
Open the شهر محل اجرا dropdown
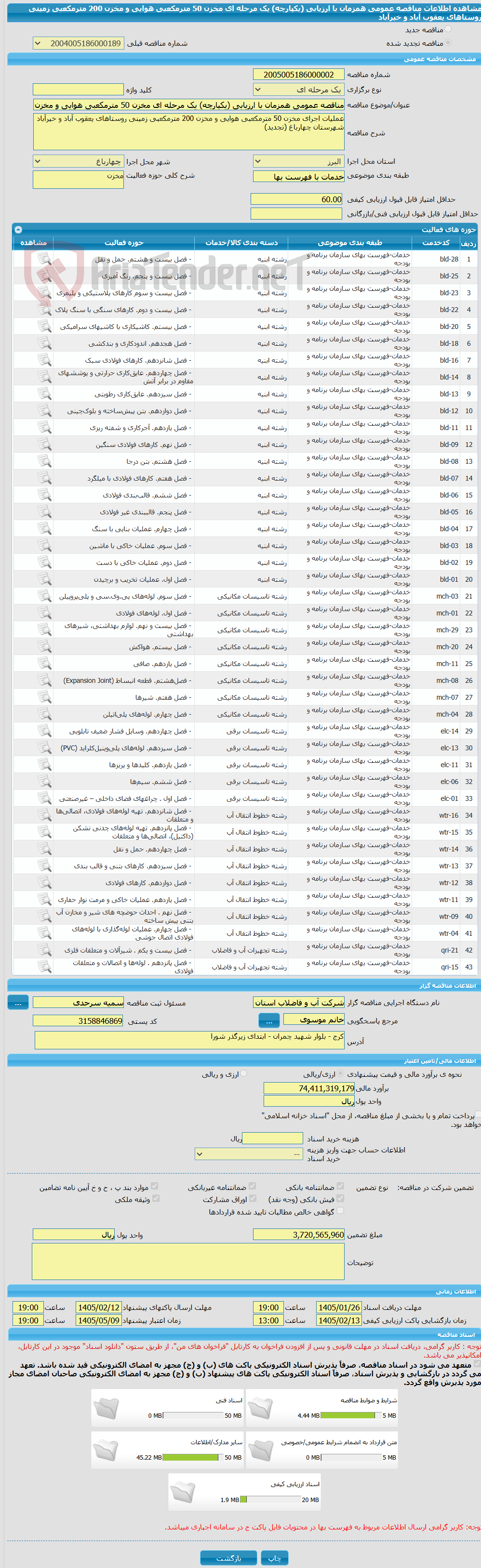[x=79, y=161]
